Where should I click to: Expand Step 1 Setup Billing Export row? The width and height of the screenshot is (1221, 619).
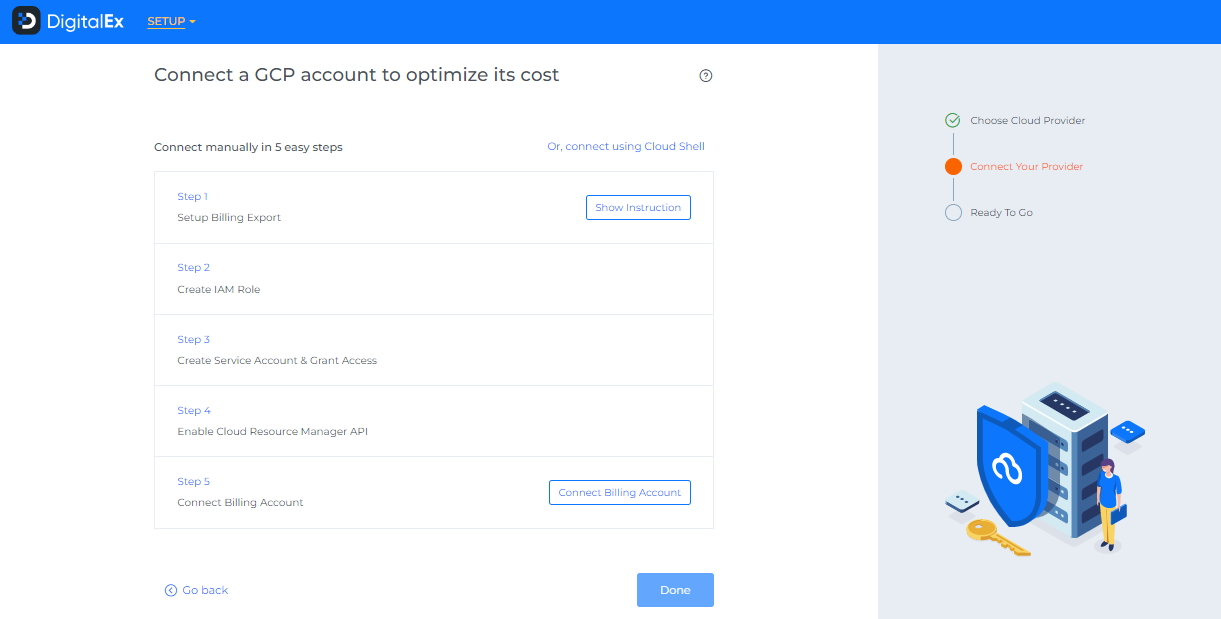(x=434, y=208)
